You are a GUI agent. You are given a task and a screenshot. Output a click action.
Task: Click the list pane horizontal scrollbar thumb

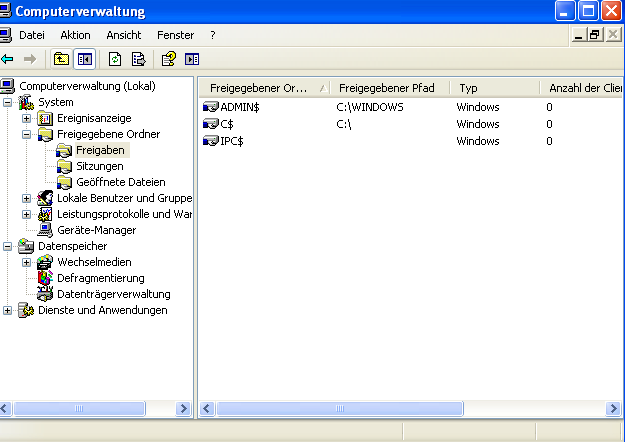tap(340, 409)
